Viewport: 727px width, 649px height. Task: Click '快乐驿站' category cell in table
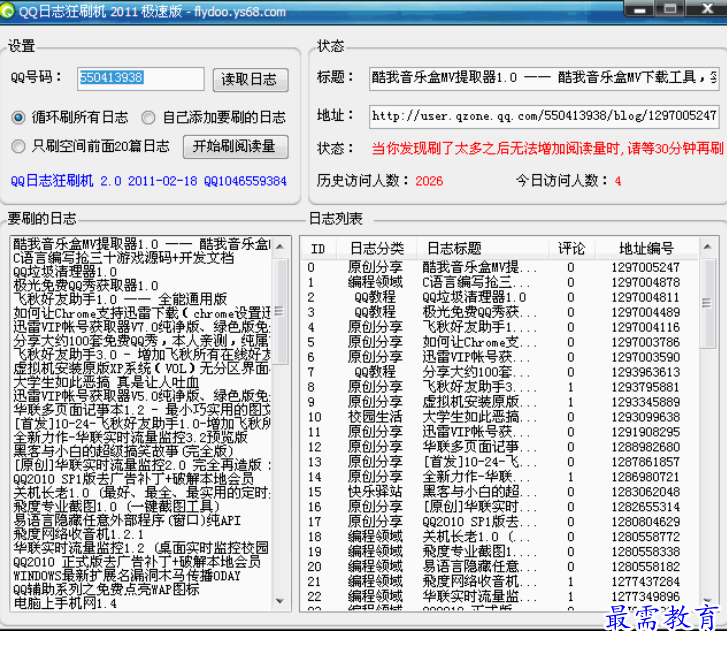(x=375, y=492)
